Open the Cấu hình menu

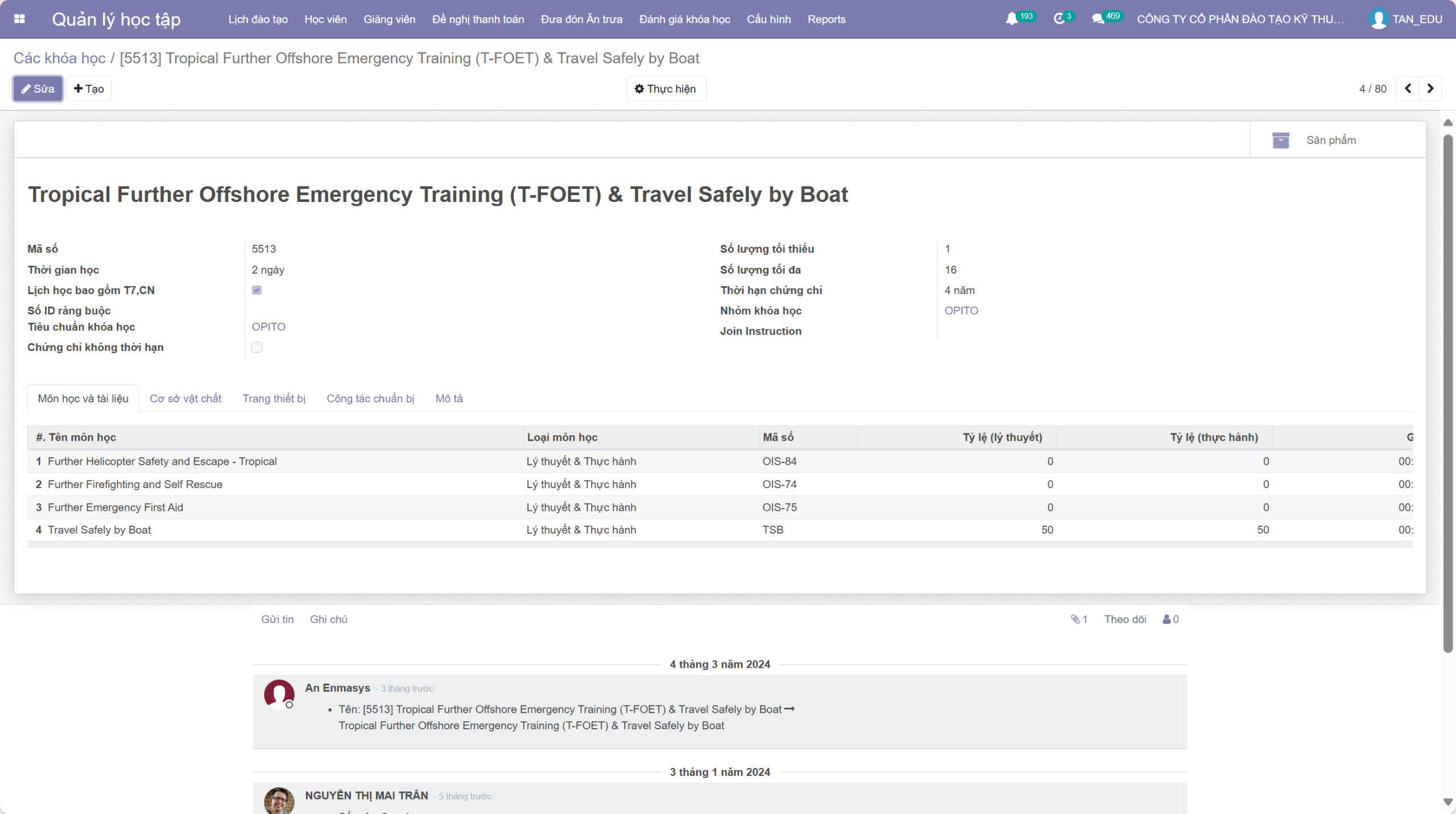(768, 19)
